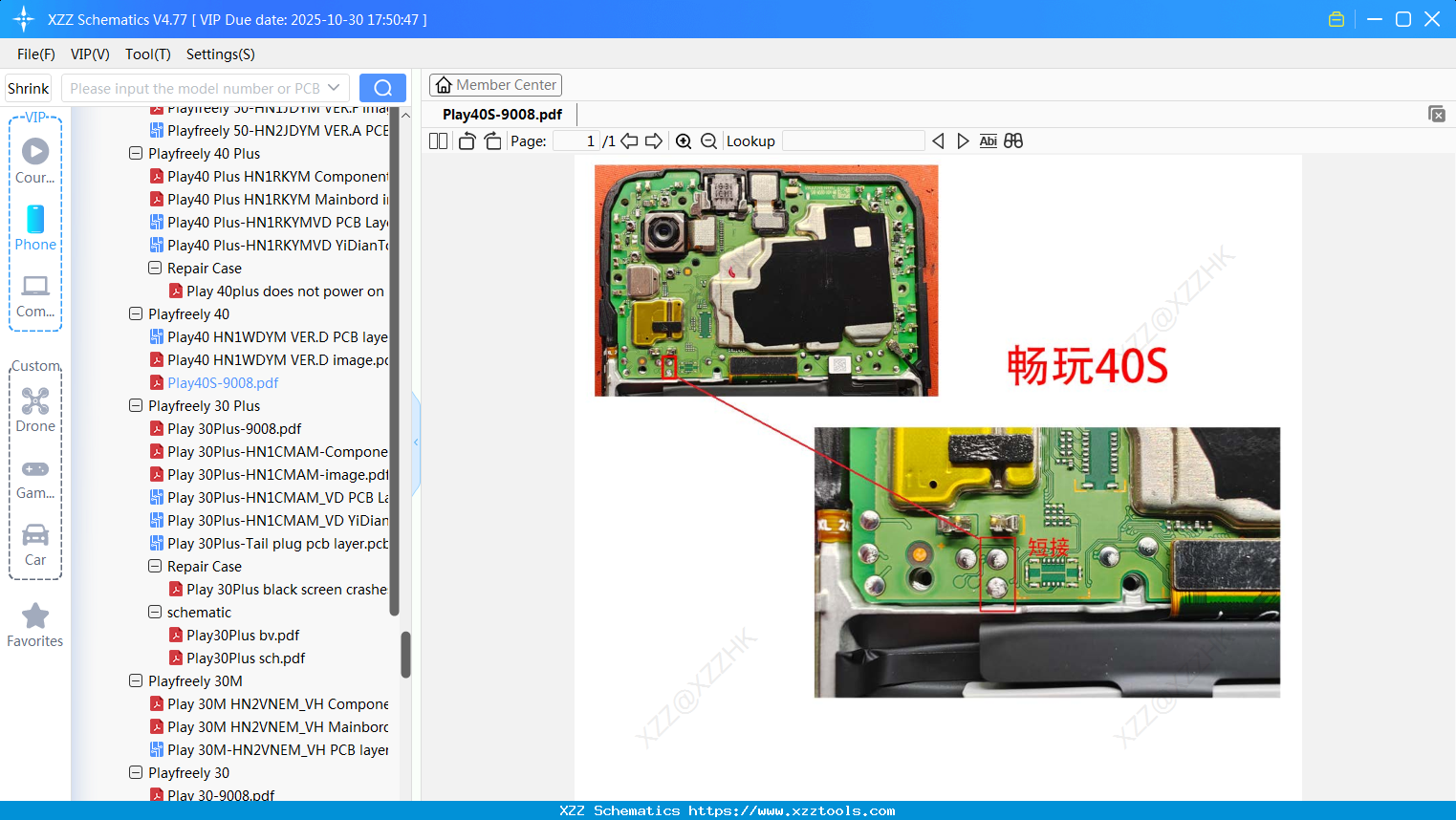Collapse Repair Case under Playfreely 30 Plus
The image size is (1456, 820).
pos(155,566)
